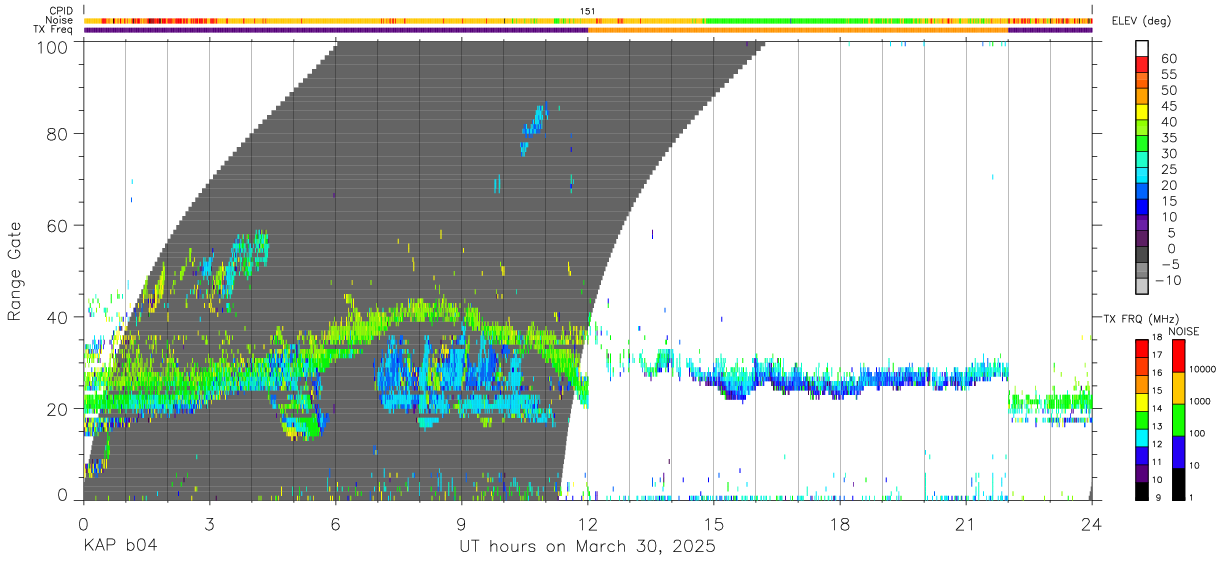Click the Range Gate axis title
Viewport: 1228px width, 567px height.
tap(16, 271)
